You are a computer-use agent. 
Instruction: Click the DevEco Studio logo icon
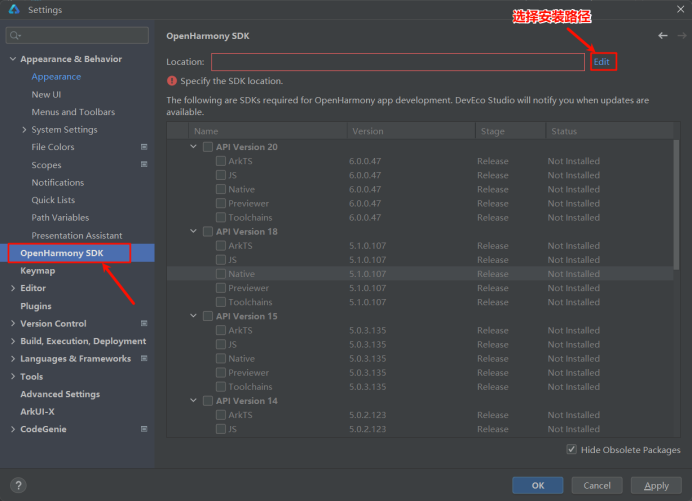click(14, 9)
